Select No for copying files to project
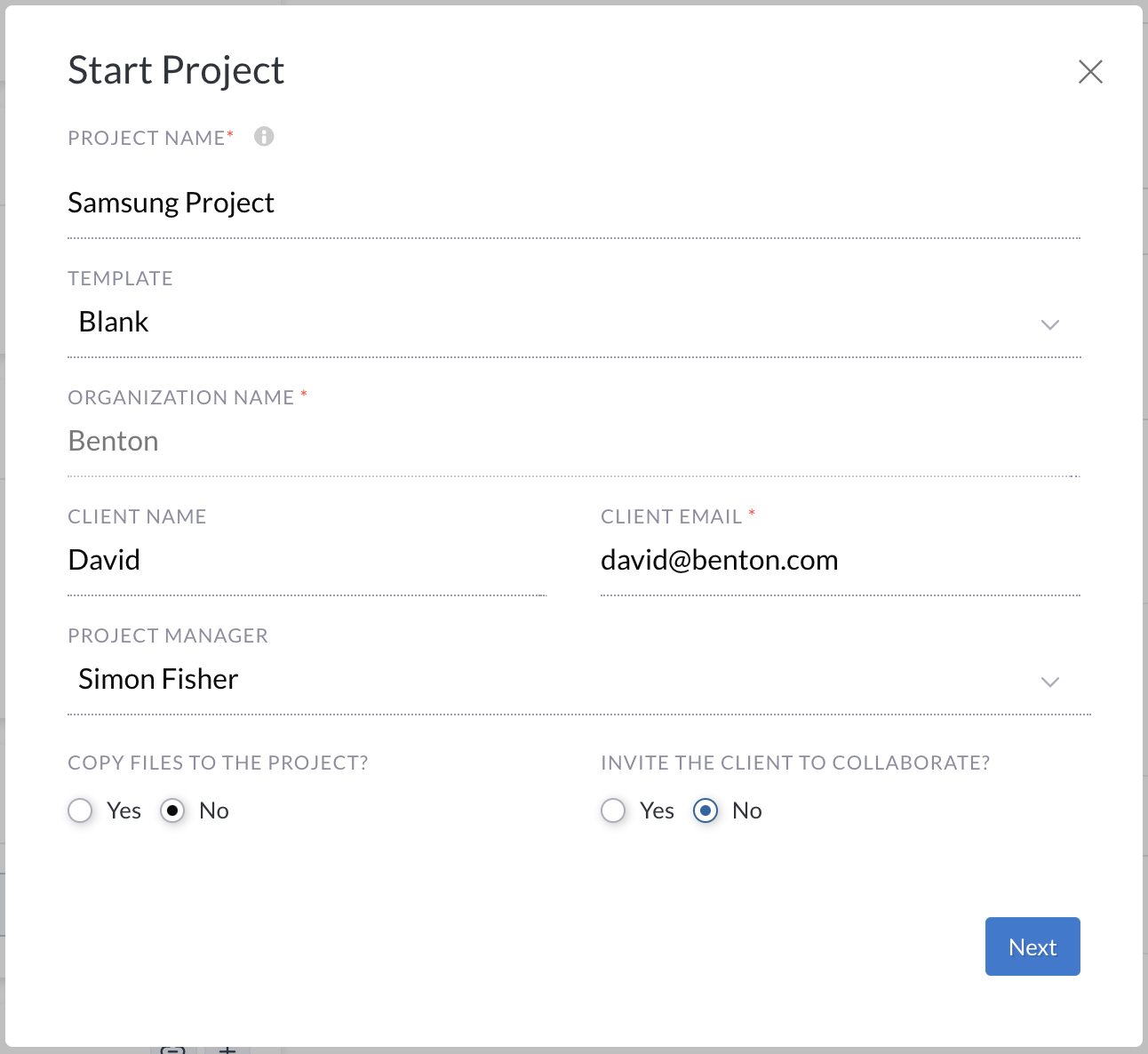Screen dimensions: 1148x1054 (x=172, y=810)
